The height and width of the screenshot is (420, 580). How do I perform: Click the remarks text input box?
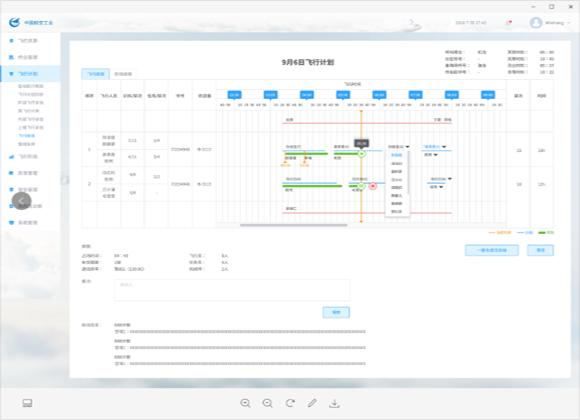click(x=232, y=290)
